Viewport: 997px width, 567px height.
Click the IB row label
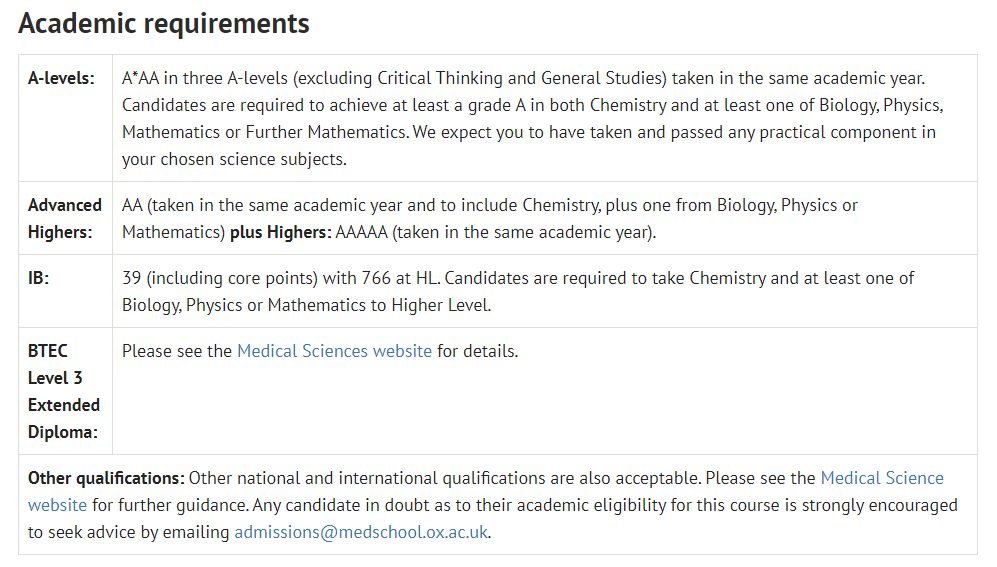38,278
